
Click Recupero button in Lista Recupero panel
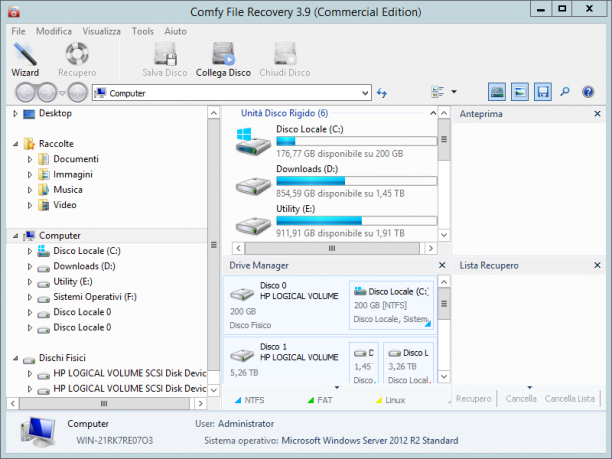point(473,399)
